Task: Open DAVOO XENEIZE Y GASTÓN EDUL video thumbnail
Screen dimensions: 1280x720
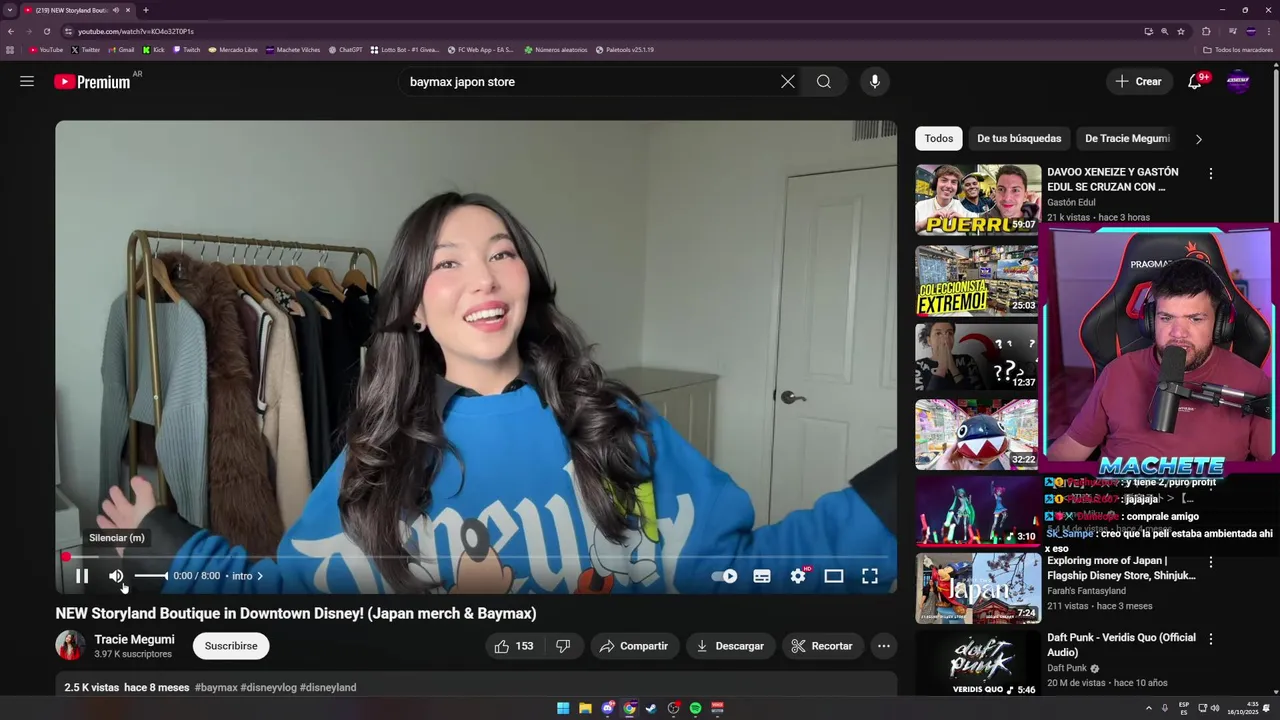Action: (x=977, y=199)
